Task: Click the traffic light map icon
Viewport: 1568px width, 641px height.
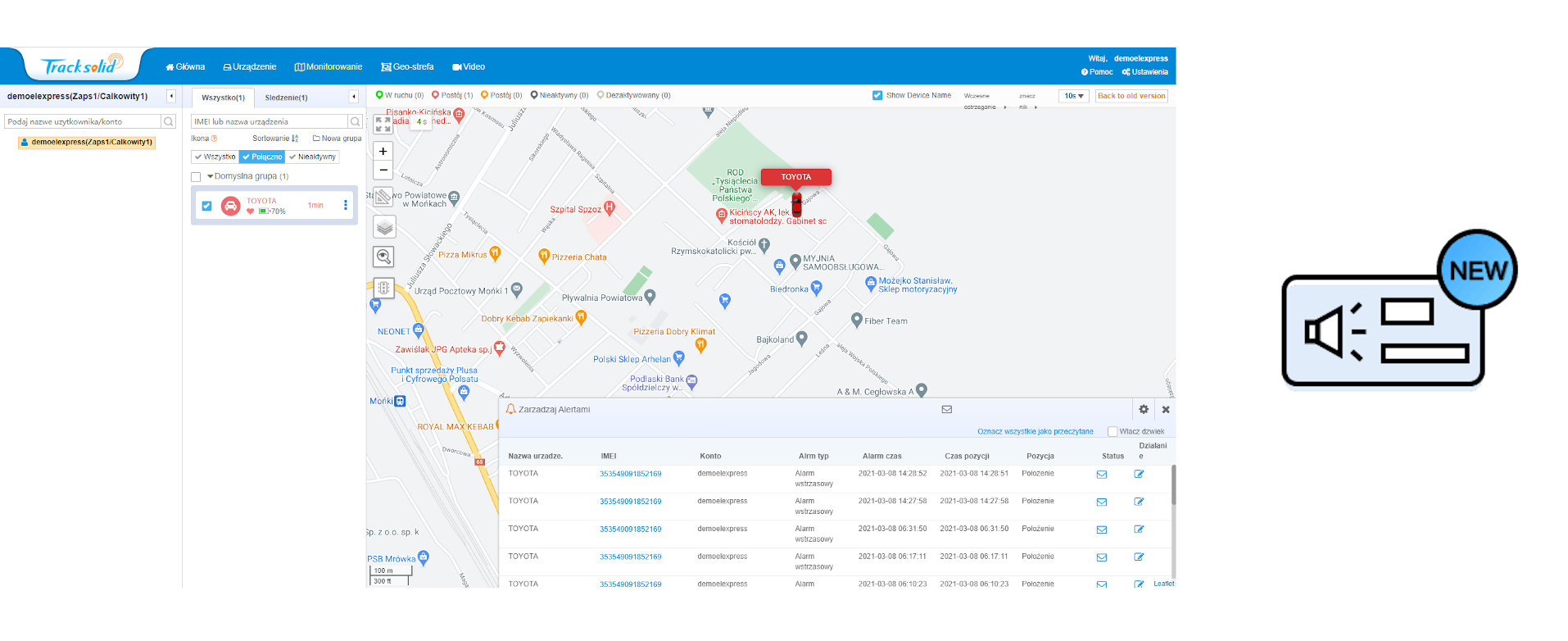Action: point(383,288)
